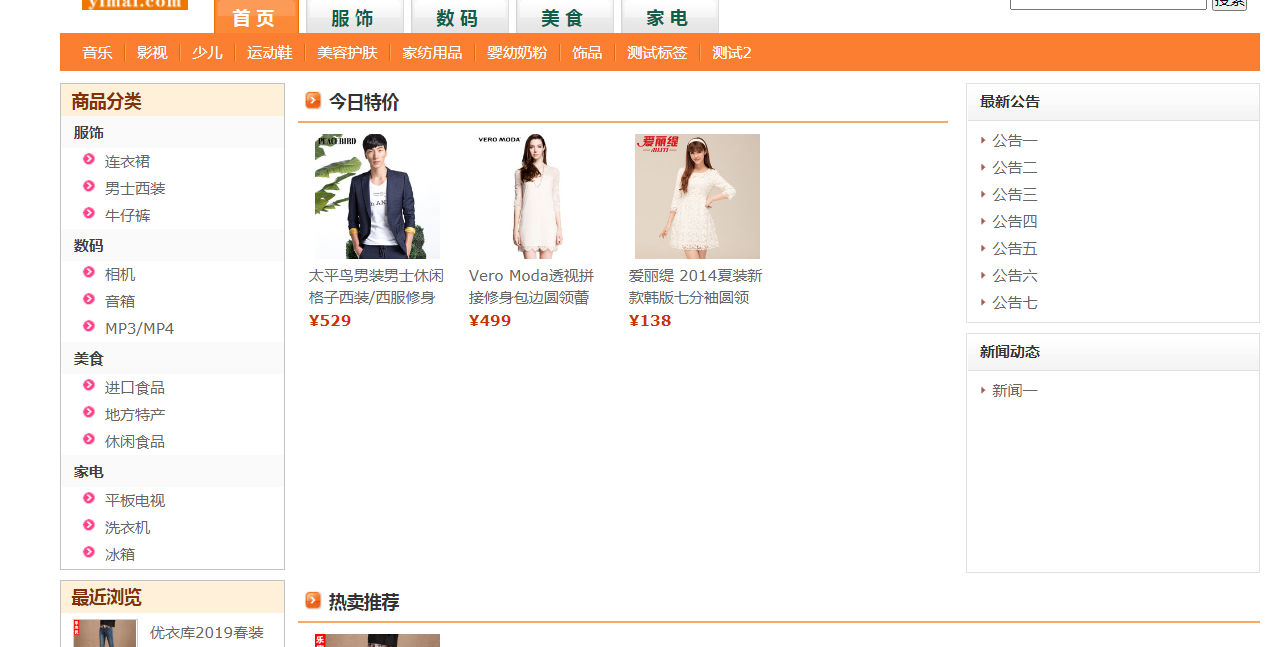Open the 冰箱 category link
This screenshot has width=1286, height=647.
(x=120, y=554)
